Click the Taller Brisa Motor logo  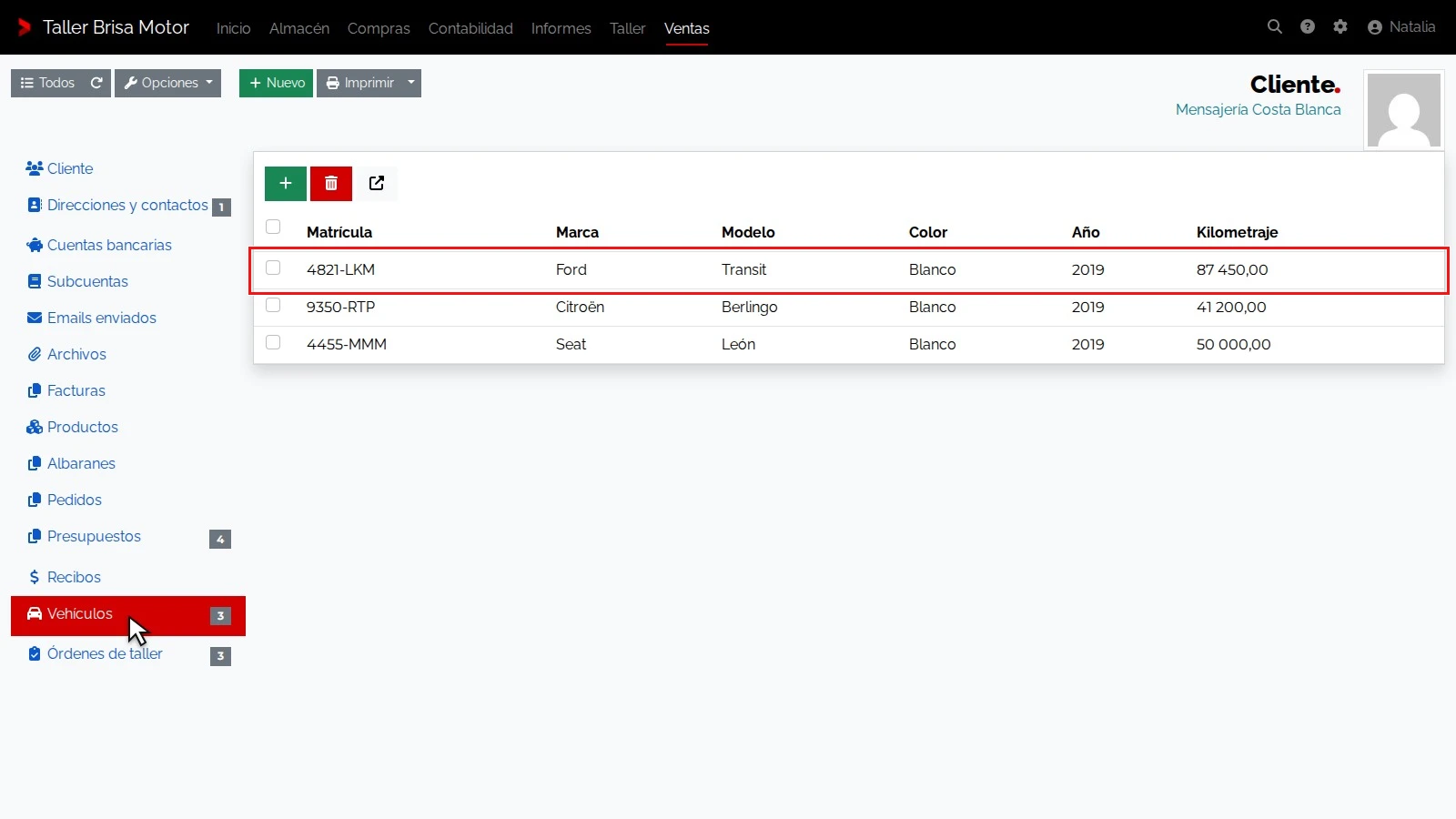click(x=103, y=27)
